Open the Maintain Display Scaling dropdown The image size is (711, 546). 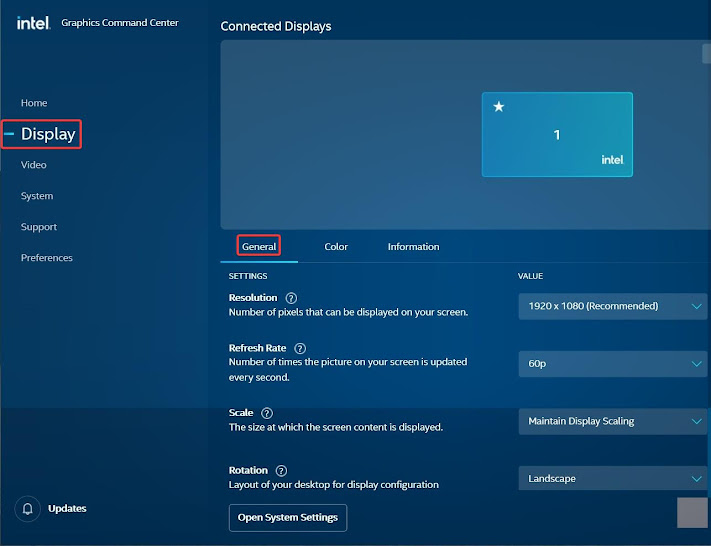coord(613,421)
